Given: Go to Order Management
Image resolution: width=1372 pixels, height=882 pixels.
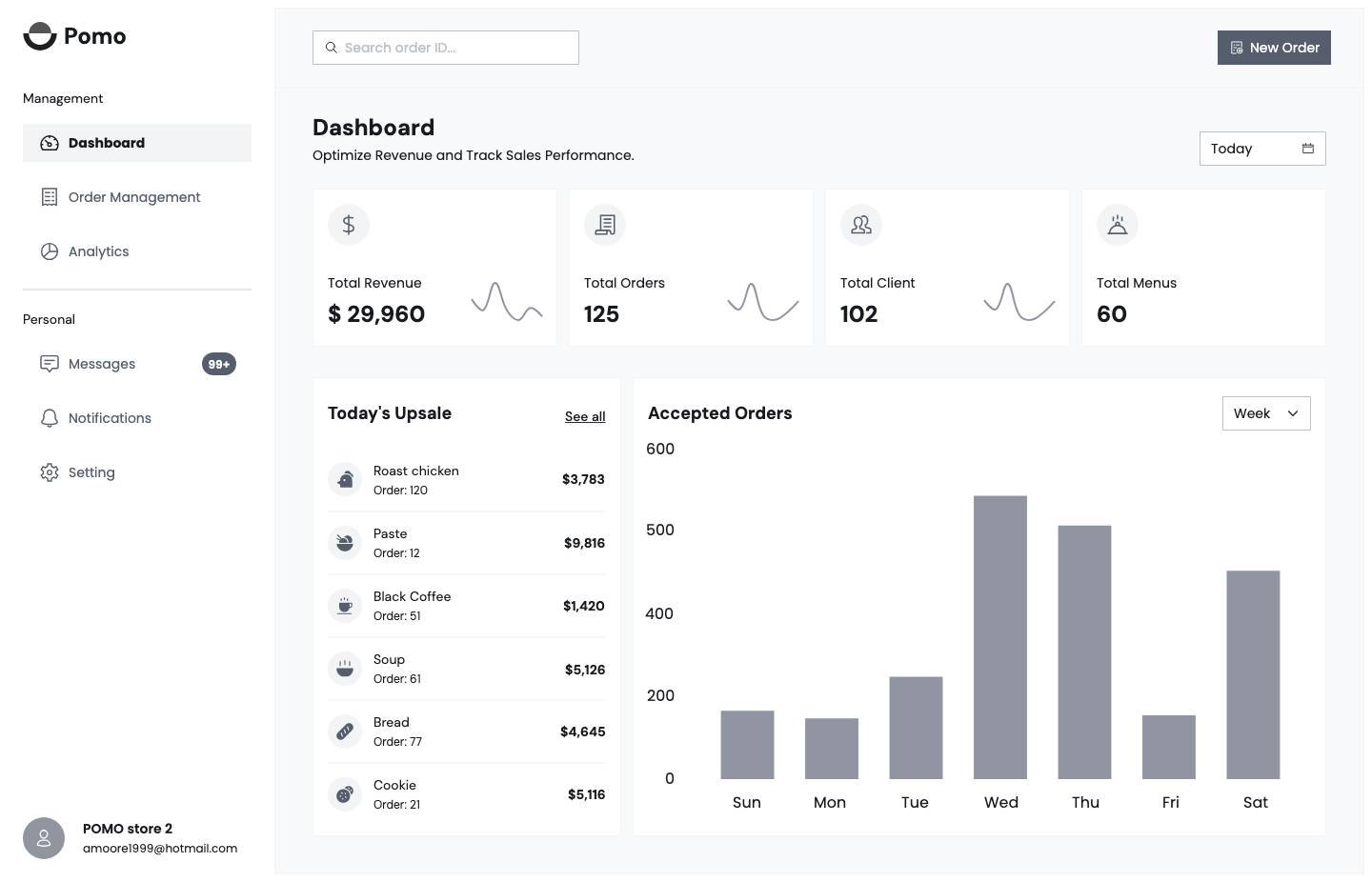Looking at the screenshot, I should point(137,197).
